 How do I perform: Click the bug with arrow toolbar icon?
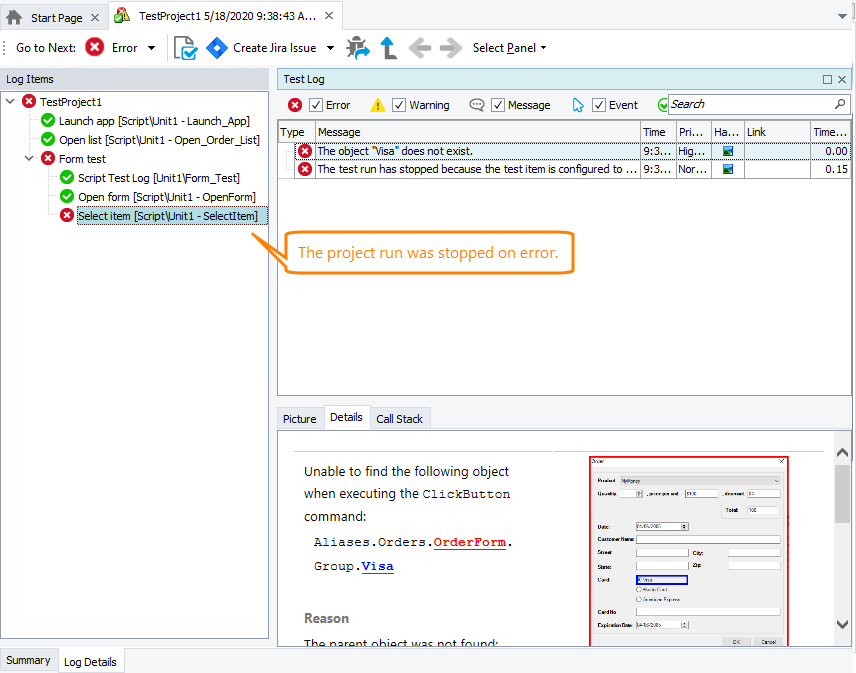[x=357, y=48]
